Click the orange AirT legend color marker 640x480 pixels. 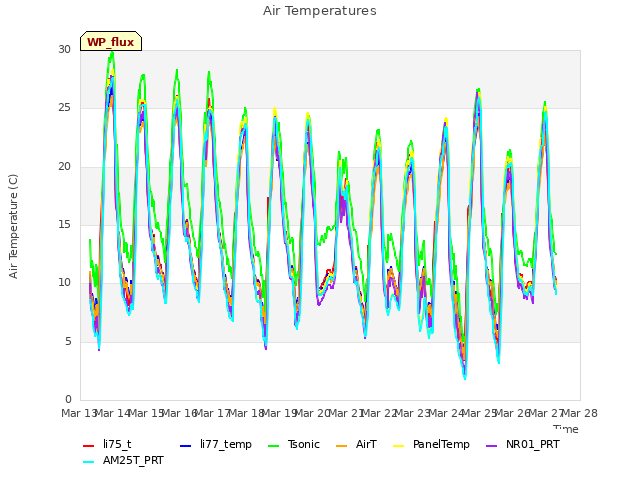pyautogui.click(x=341, y=446)
